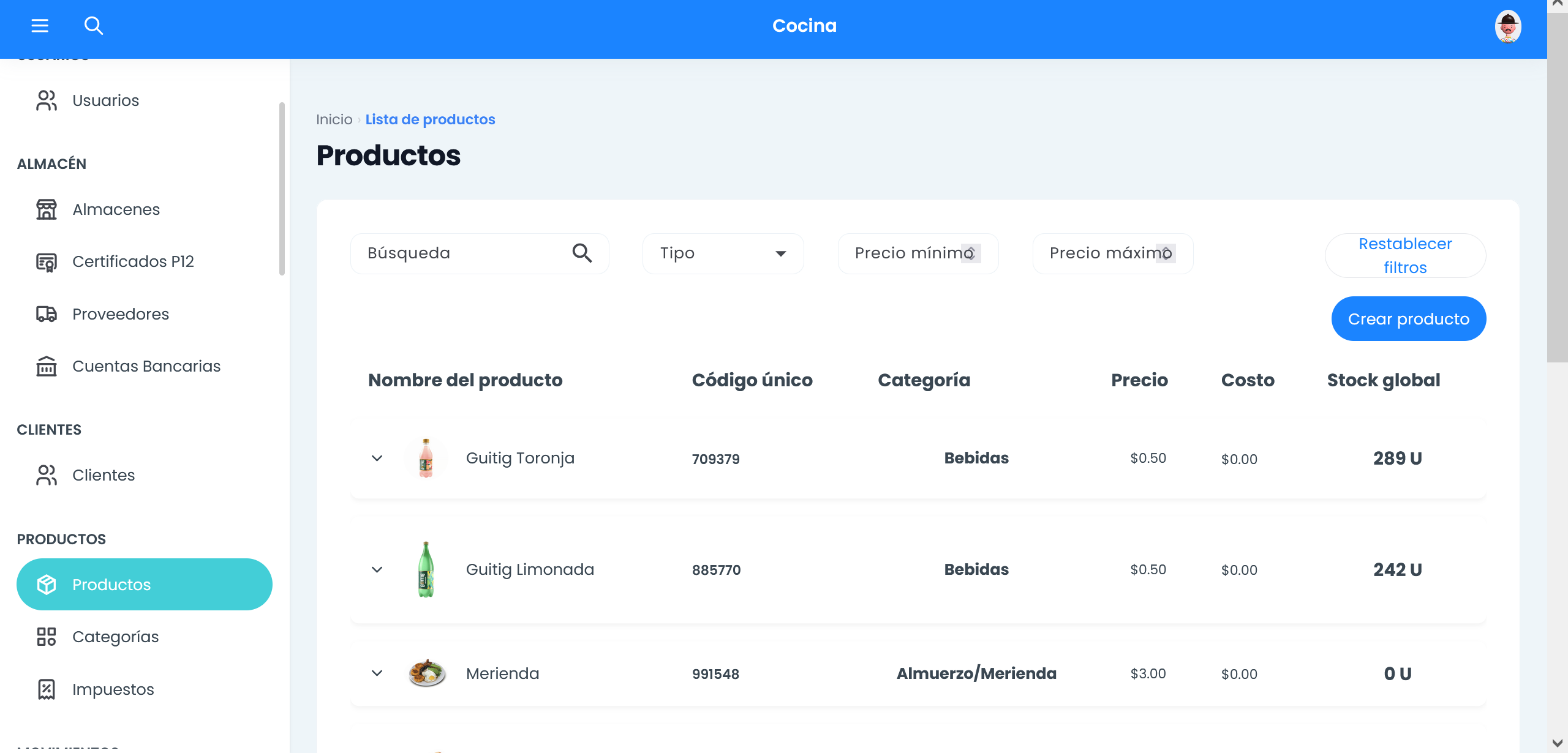
Task: Navigate to Proveedores
Action: click(145, 314)
